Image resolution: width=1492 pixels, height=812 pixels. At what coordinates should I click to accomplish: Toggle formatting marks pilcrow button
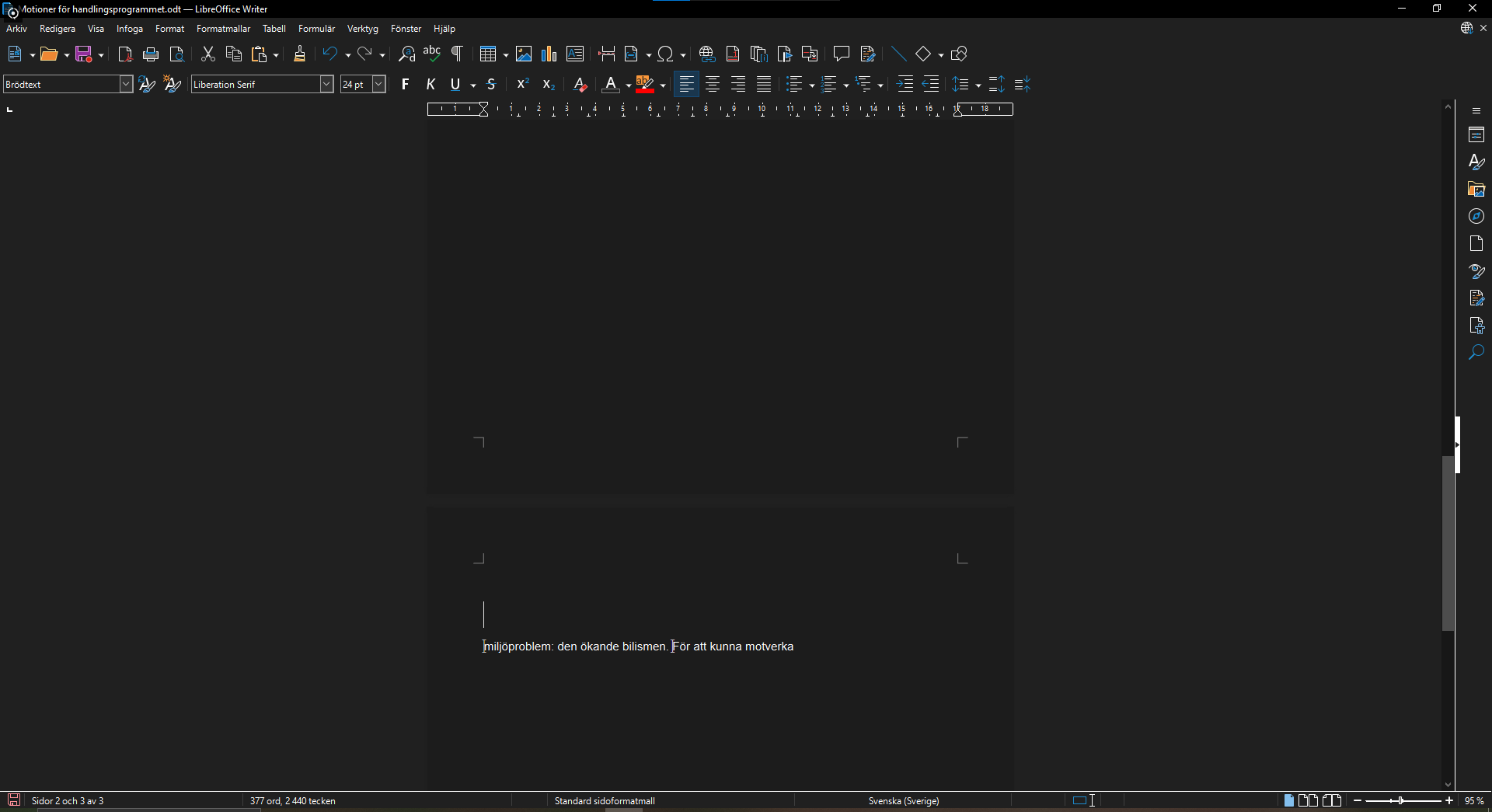(x=458, y=54)
